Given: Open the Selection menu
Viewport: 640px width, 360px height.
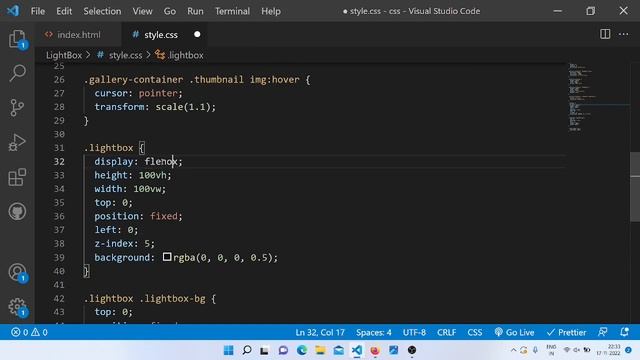Looking at the screenshot, I should [x=102, y=11].
